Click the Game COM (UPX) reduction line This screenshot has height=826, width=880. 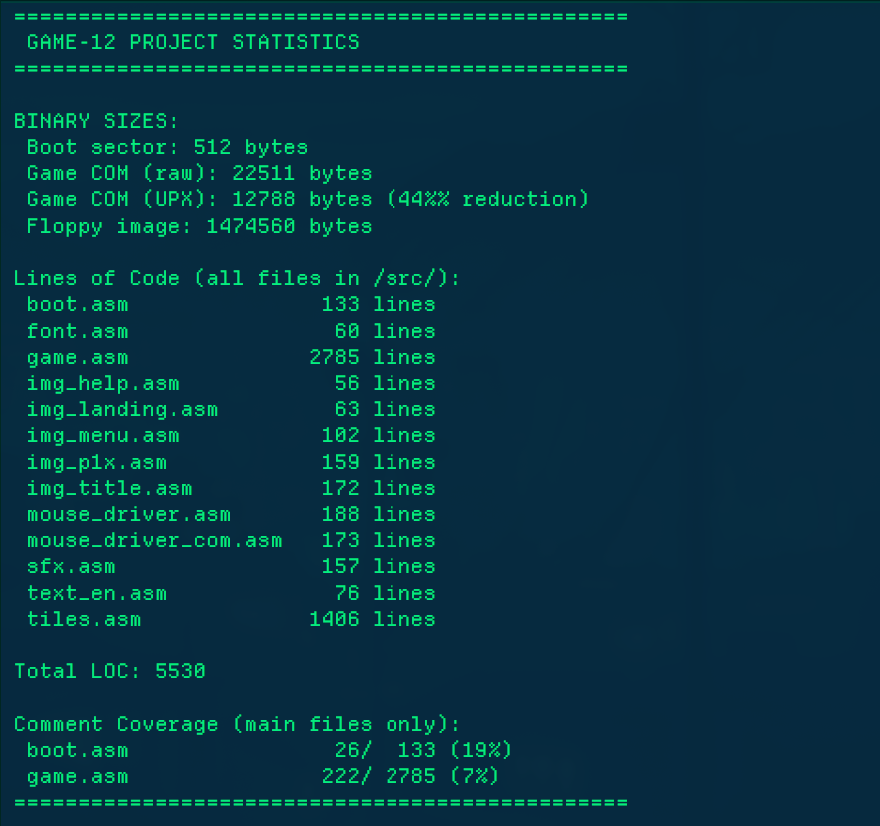tap(308, 199)
